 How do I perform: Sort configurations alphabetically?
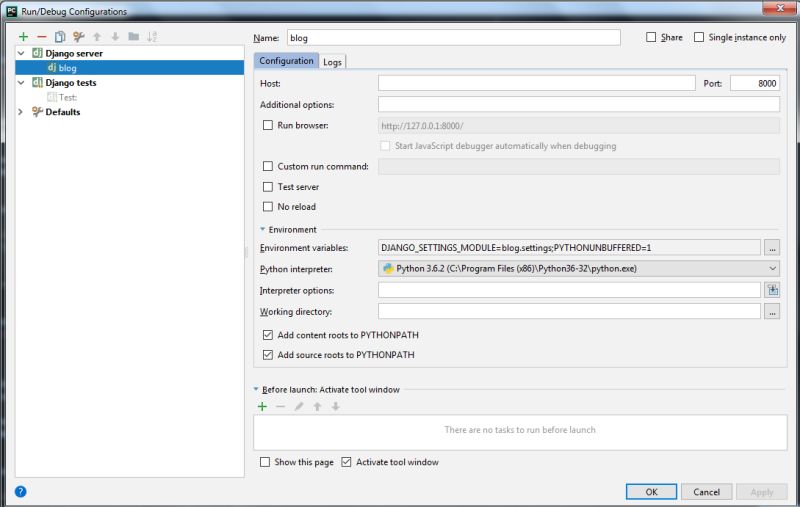[152, 37]
